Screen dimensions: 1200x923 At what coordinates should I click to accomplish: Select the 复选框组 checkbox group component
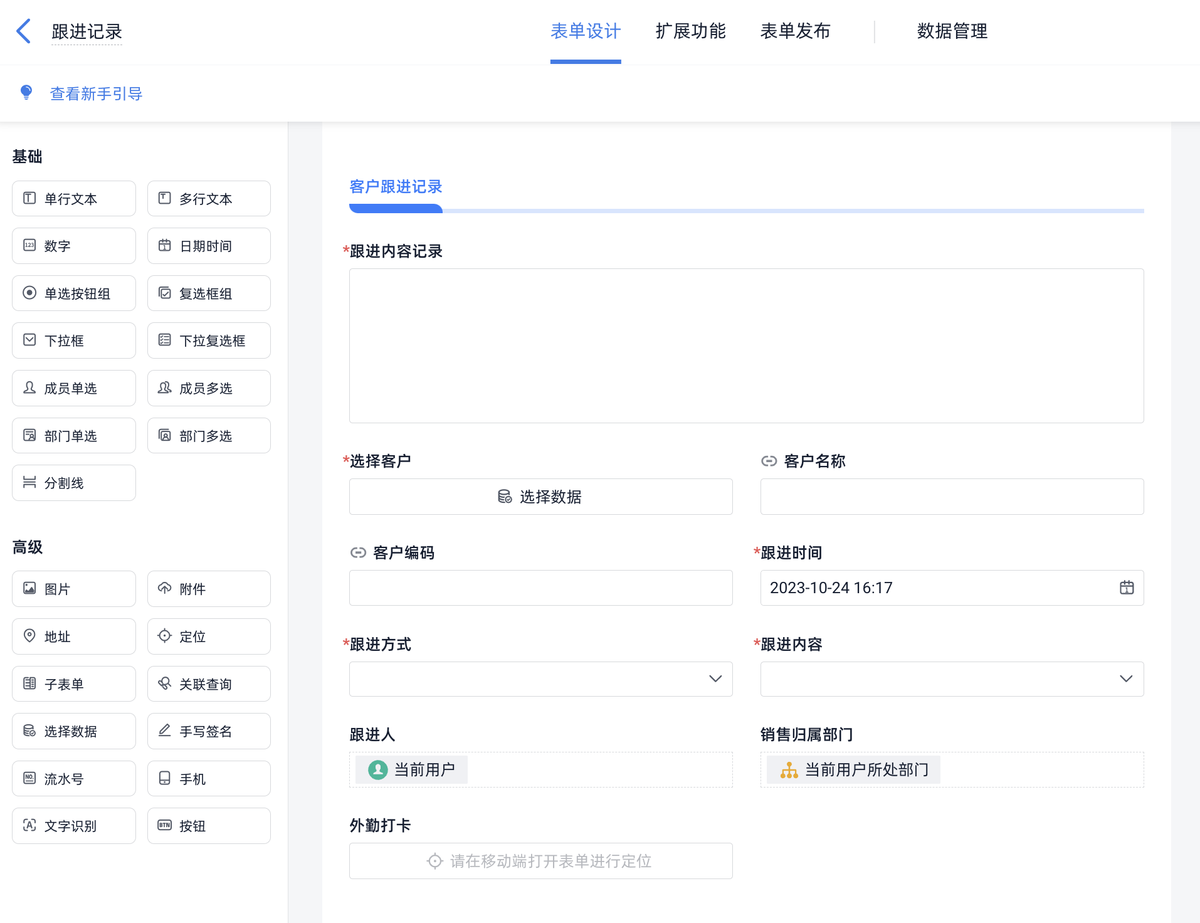(x=209, y=294)
